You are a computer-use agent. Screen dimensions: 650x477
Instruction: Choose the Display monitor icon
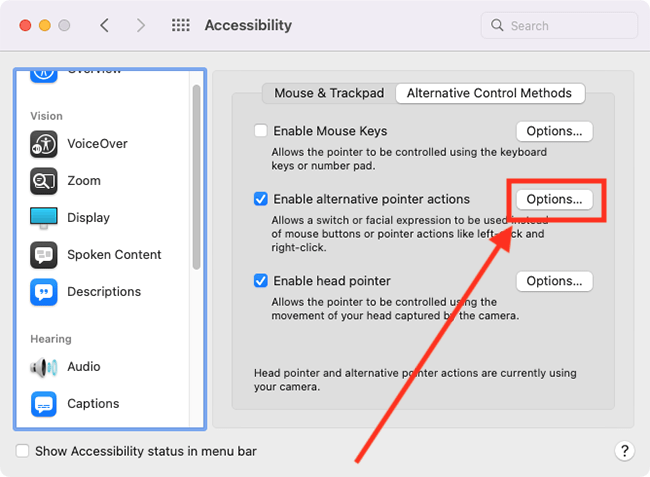44,218
